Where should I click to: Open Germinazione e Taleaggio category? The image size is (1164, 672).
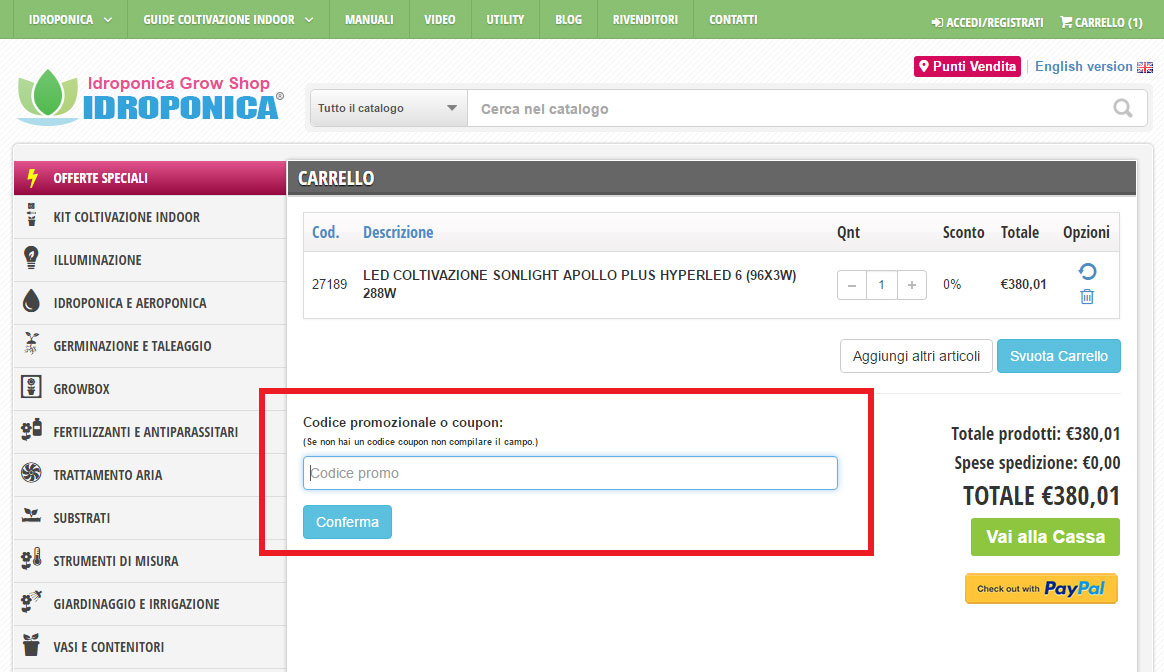point(150,346)
